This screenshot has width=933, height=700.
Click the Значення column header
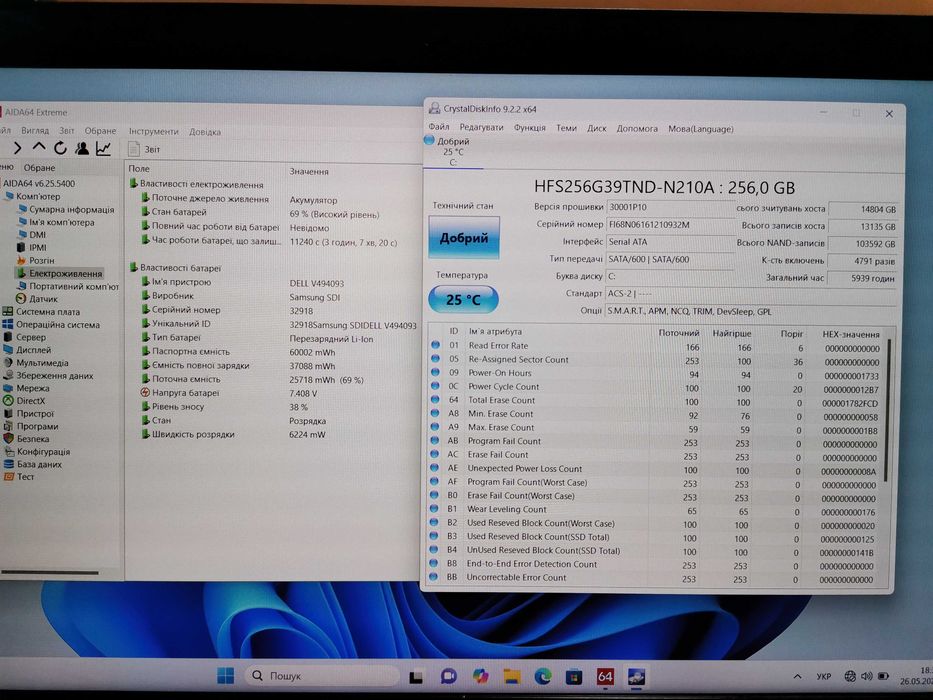[x=309, y=171]
